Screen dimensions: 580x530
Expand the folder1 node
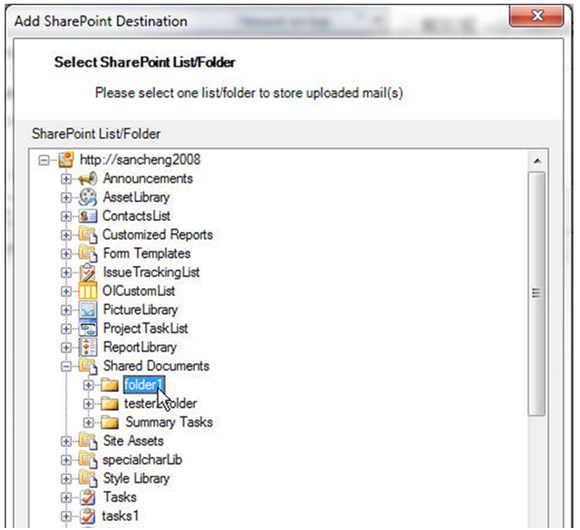(x=88, y=385)
